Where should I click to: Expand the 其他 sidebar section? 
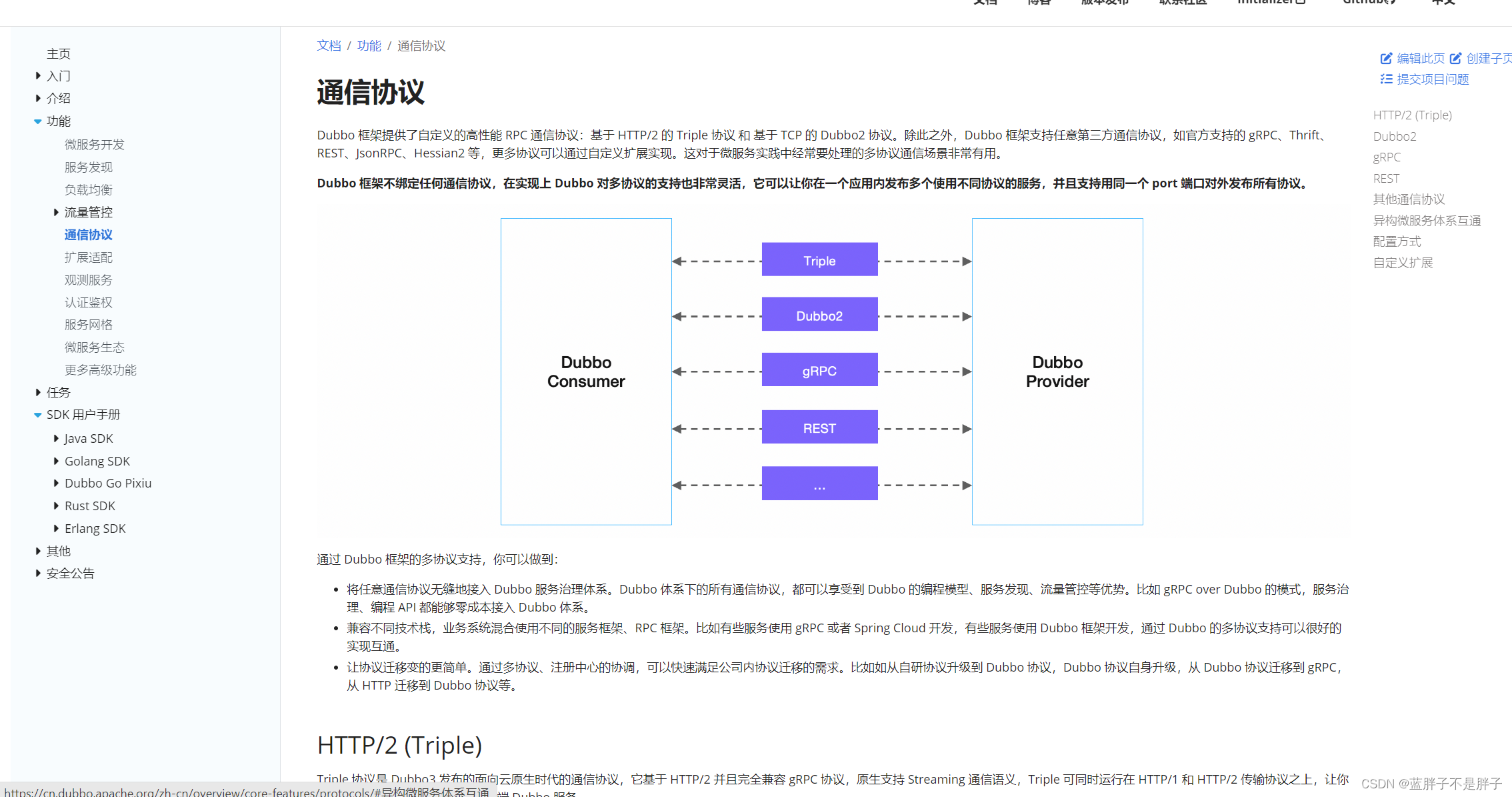pyautogui.click(x=38, y=551)
